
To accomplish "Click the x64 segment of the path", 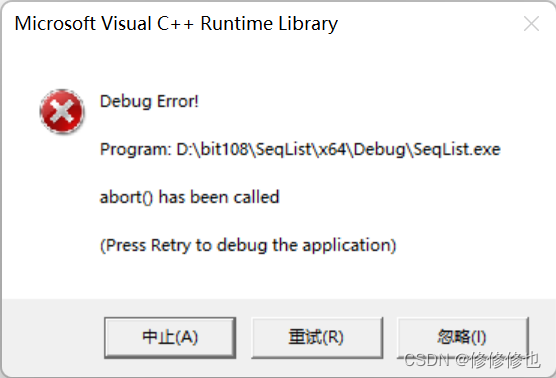I will click(x=332, y=149).
